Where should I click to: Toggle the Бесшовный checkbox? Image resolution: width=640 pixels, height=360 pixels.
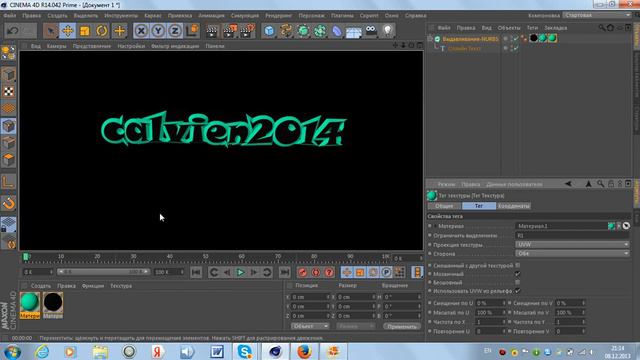[x=518, y=282]
